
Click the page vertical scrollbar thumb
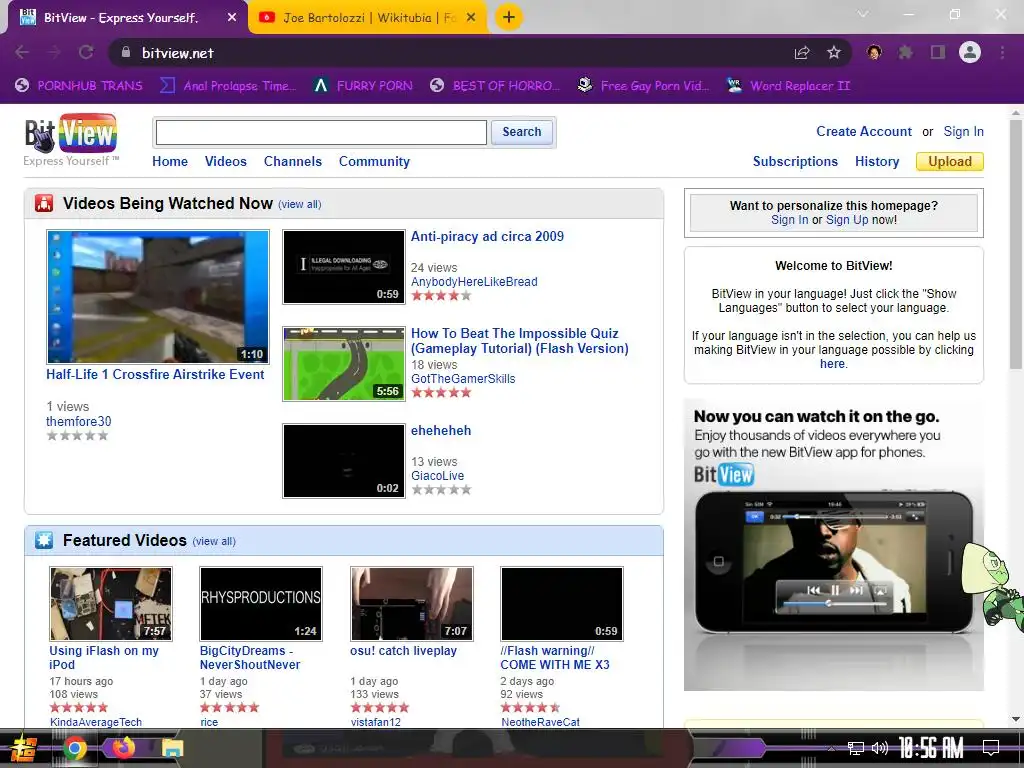pos(1016,242)
